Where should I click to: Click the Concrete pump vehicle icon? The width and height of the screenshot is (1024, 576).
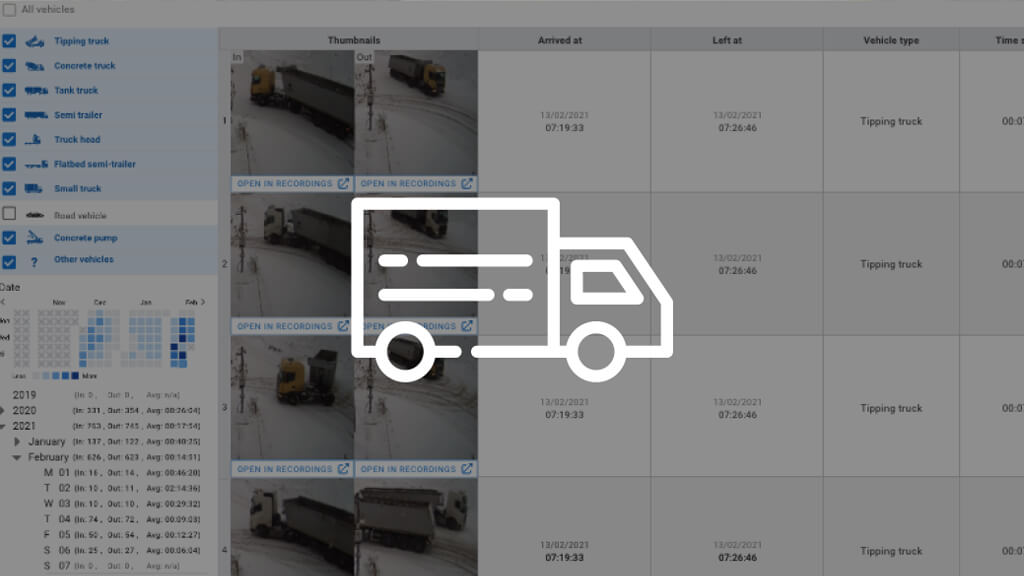(x=35, y=238)
